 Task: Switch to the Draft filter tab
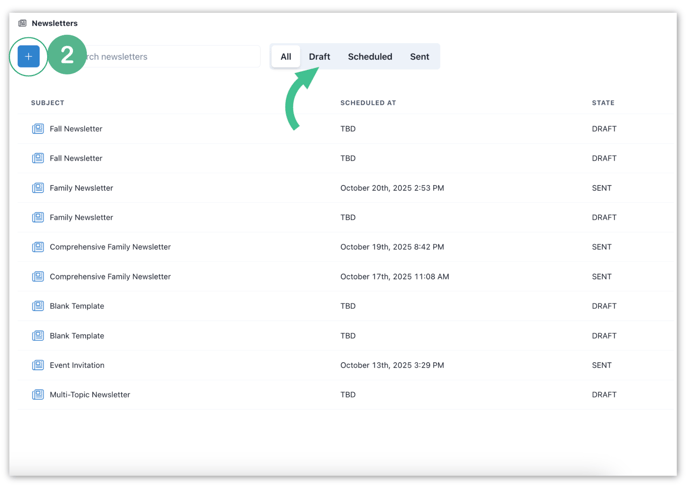coord(319,57)
